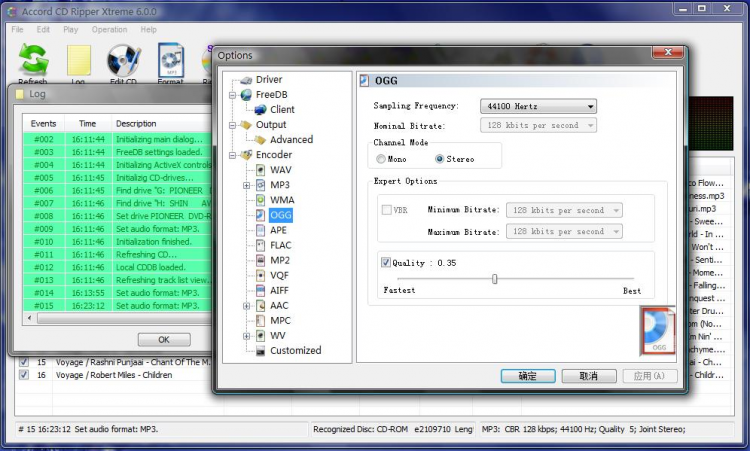
Task: Select the Customized encoder icon
Action: click(x=261, y=351)
